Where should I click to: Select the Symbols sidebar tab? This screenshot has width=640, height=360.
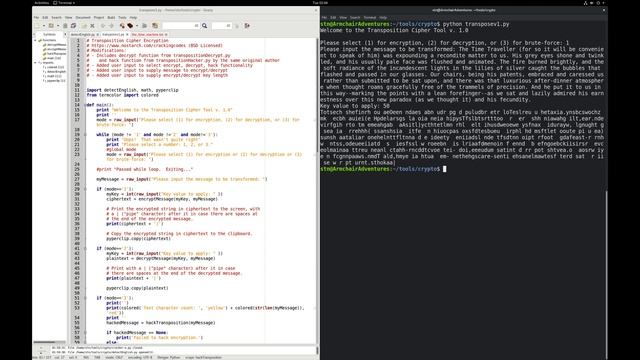point(49,35)
